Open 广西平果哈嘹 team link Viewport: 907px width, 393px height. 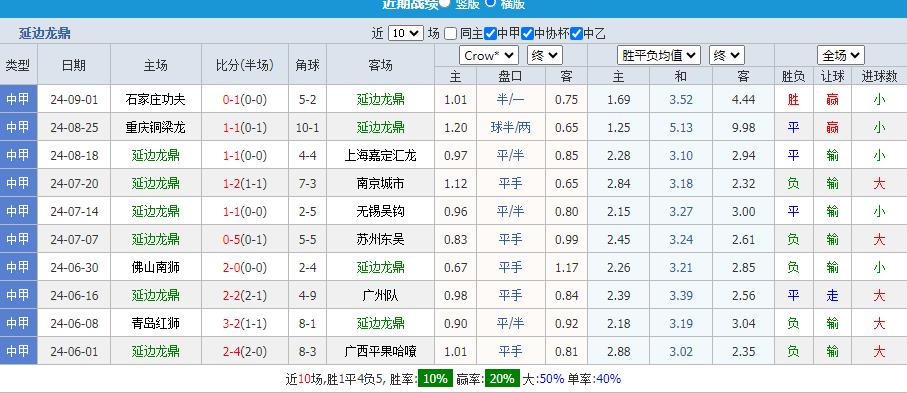pos(380,351)
